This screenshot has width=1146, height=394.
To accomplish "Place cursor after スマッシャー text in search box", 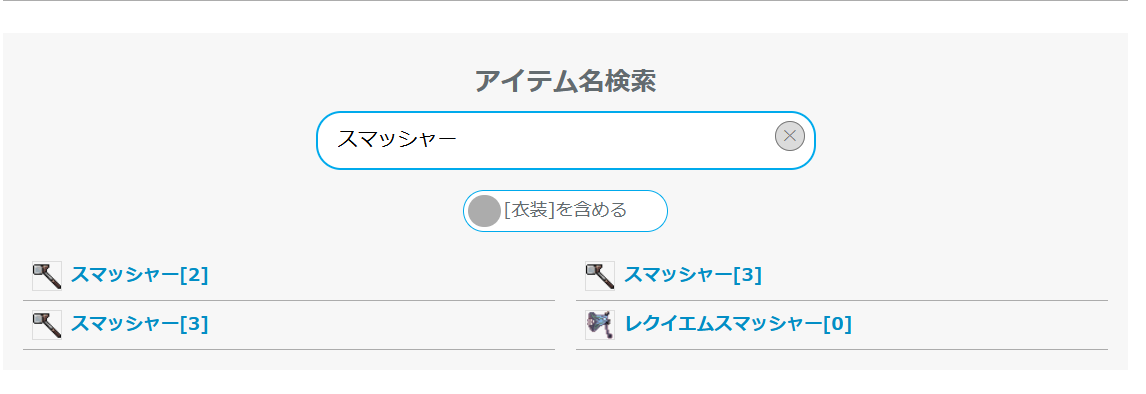I will click(x=459, y=140).
